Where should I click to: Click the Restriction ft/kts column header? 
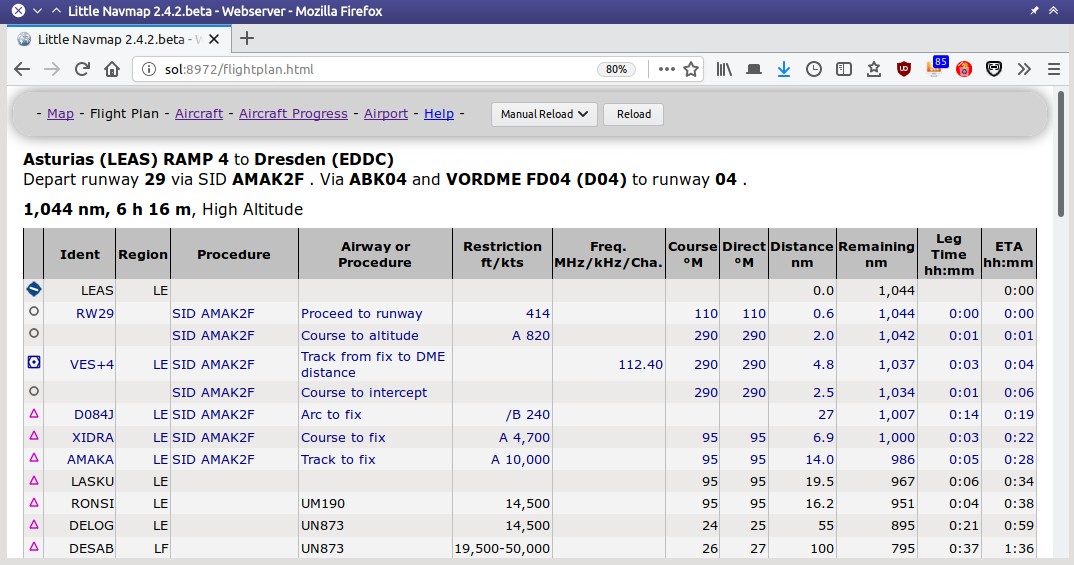(x=502, y=254)
